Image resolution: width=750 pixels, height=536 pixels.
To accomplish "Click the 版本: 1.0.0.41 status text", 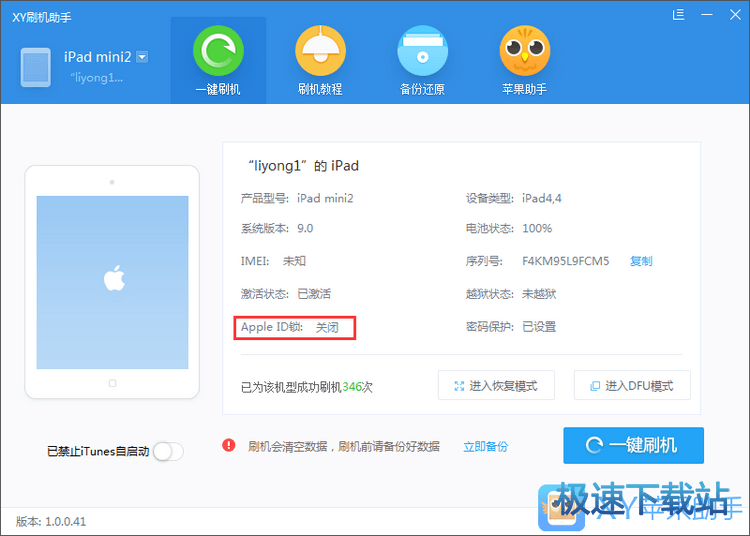I will point(51,521).
